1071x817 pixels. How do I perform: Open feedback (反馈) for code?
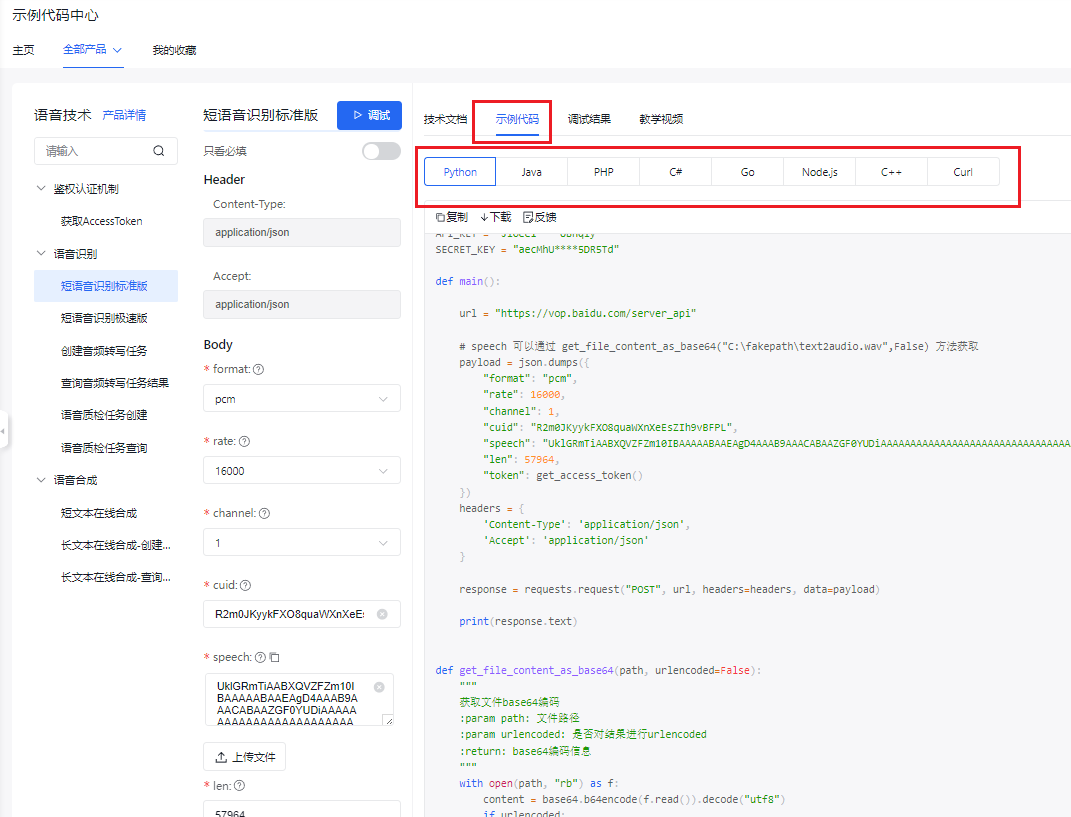[x=540, y=217]
